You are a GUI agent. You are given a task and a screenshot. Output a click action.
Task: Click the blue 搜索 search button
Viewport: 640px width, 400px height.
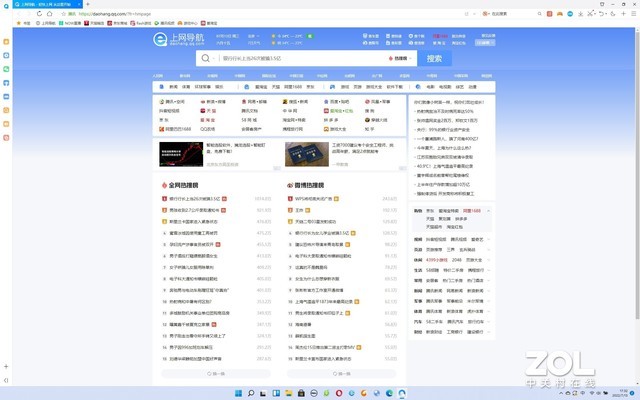[x=433, y=59]
